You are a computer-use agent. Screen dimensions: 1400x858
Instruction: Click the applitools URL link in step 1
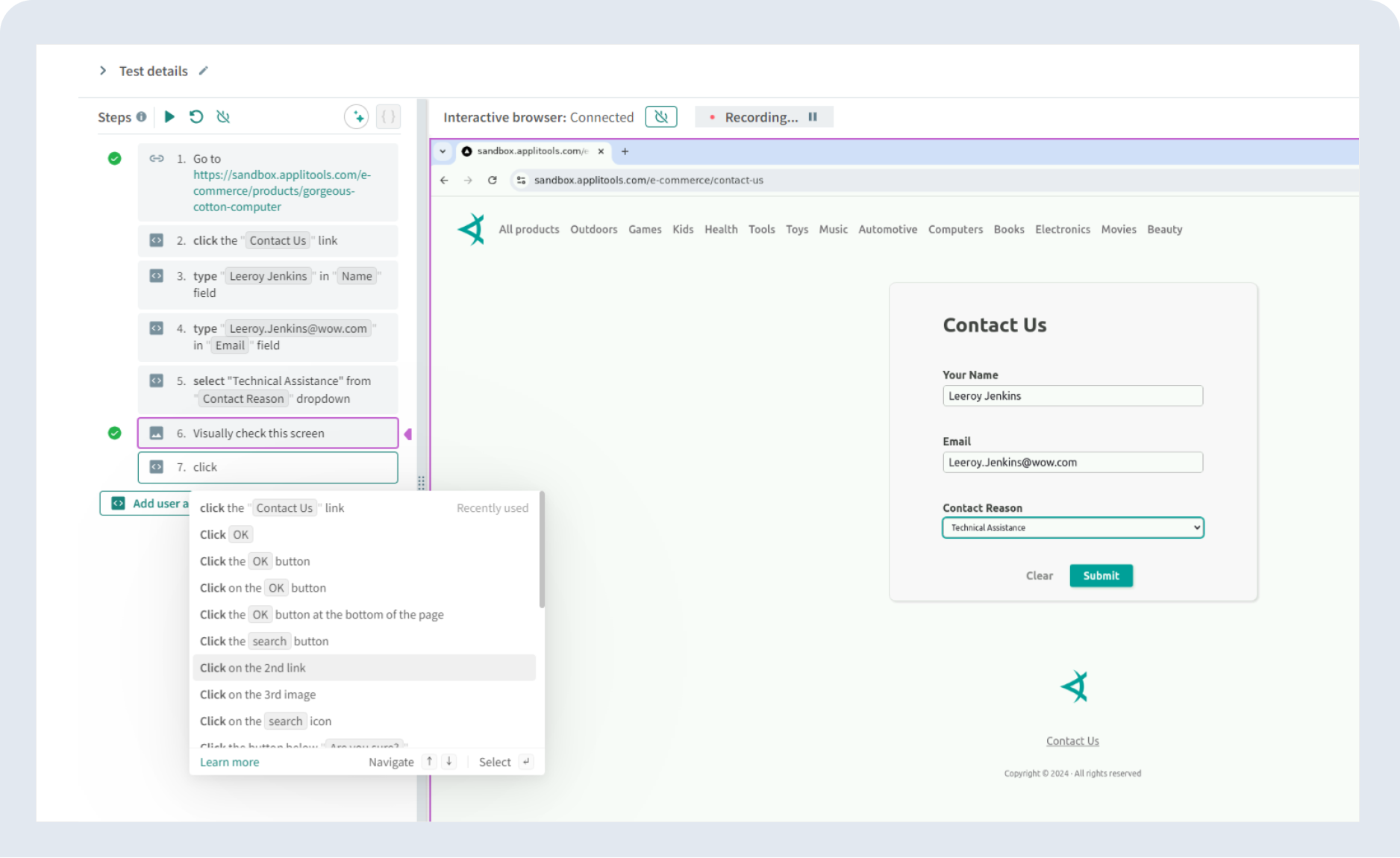[281, 191]
